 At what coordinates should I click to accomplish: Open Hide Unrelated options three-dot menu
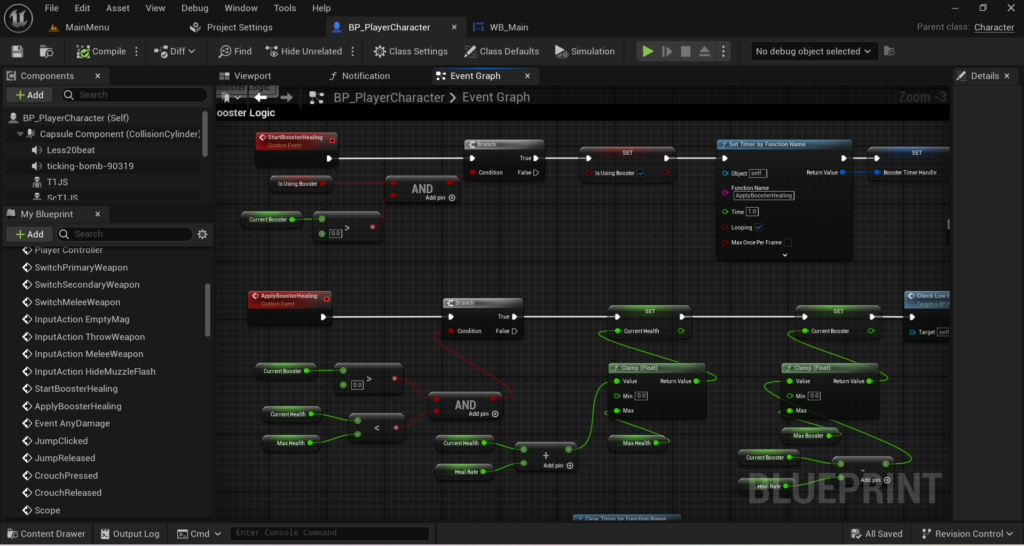coord(353,51)
